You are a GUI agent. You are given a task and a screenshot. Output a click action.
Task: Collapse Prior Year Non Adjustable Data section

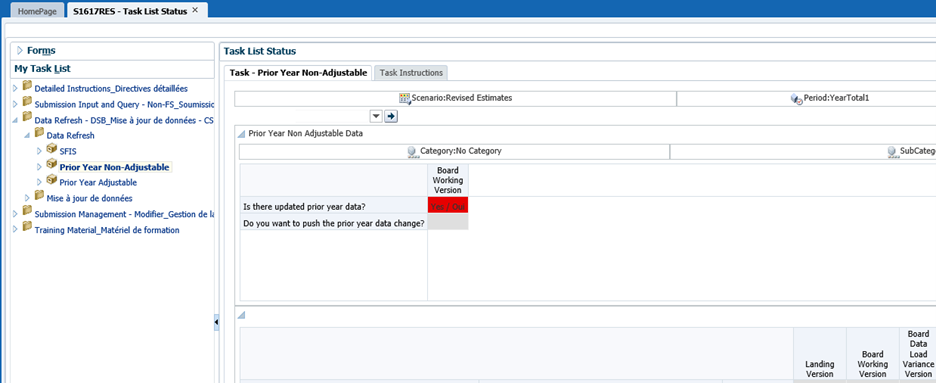[242, 134]
